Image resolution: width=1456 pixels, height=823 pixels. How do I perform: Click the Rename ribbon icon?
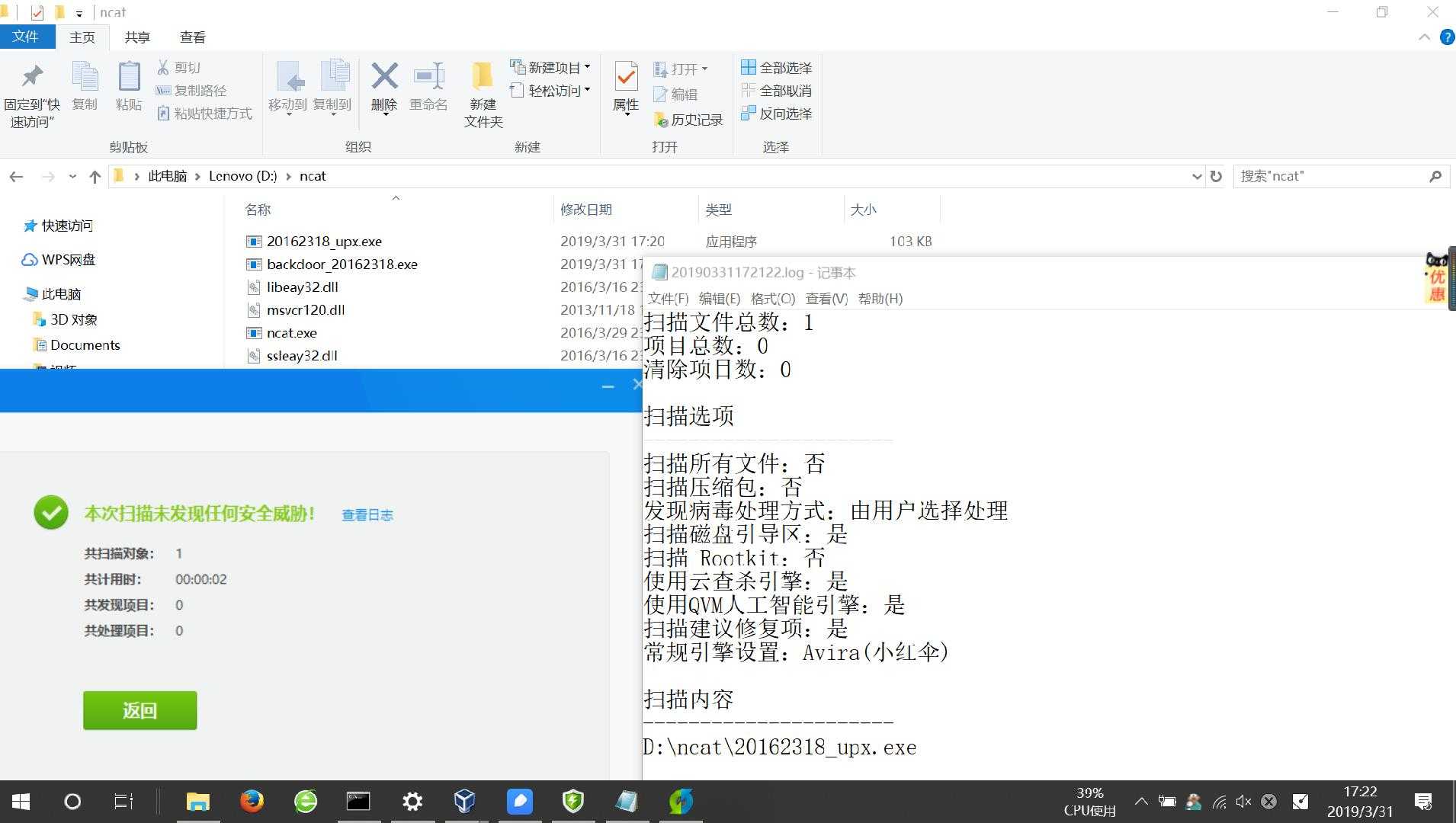tap(428, 76)
